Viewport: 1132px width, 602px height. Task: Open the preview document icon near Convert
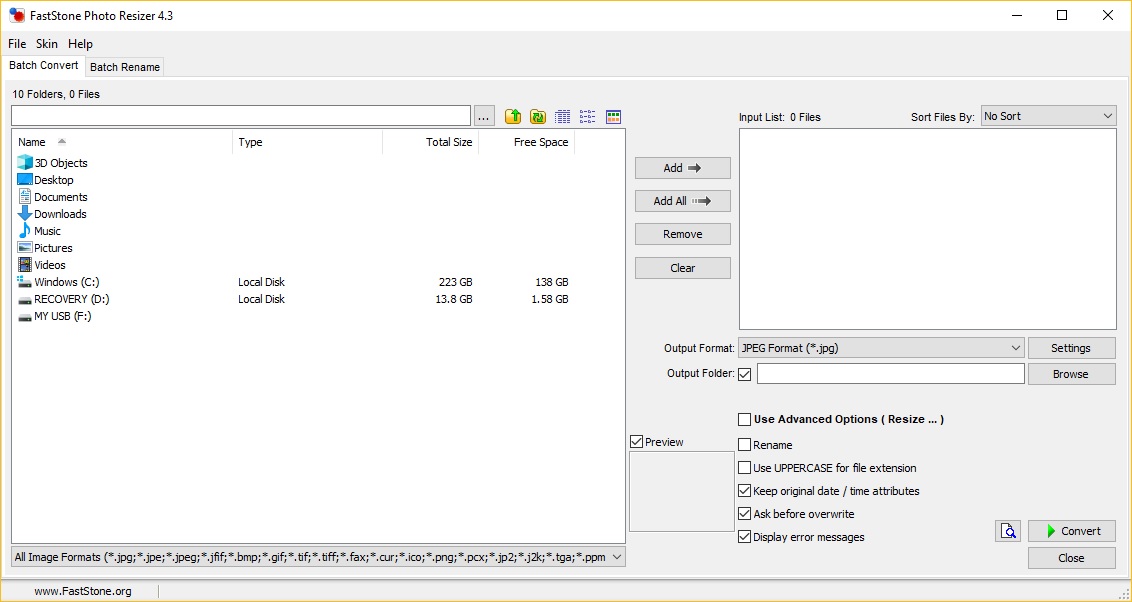(1008, 531)
